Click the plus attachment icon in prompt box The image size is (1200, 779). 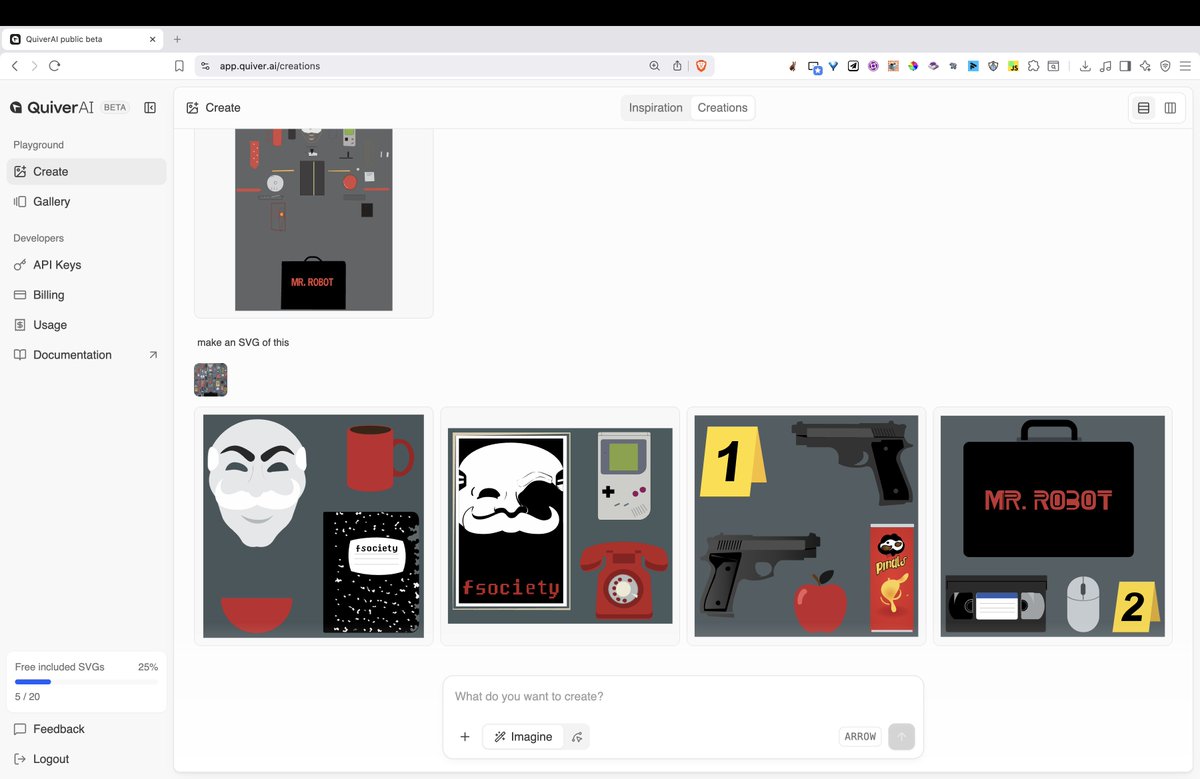465,737
